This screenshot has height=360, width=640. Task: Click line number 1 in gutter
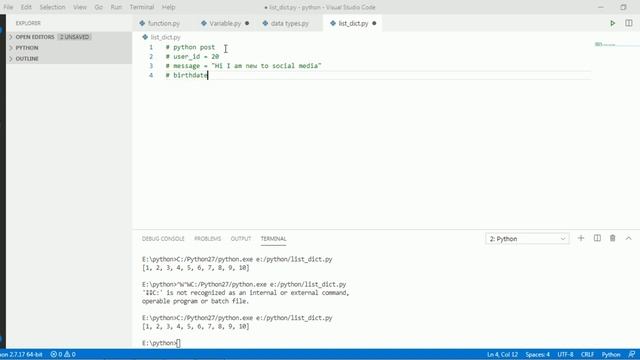point(151,47)
